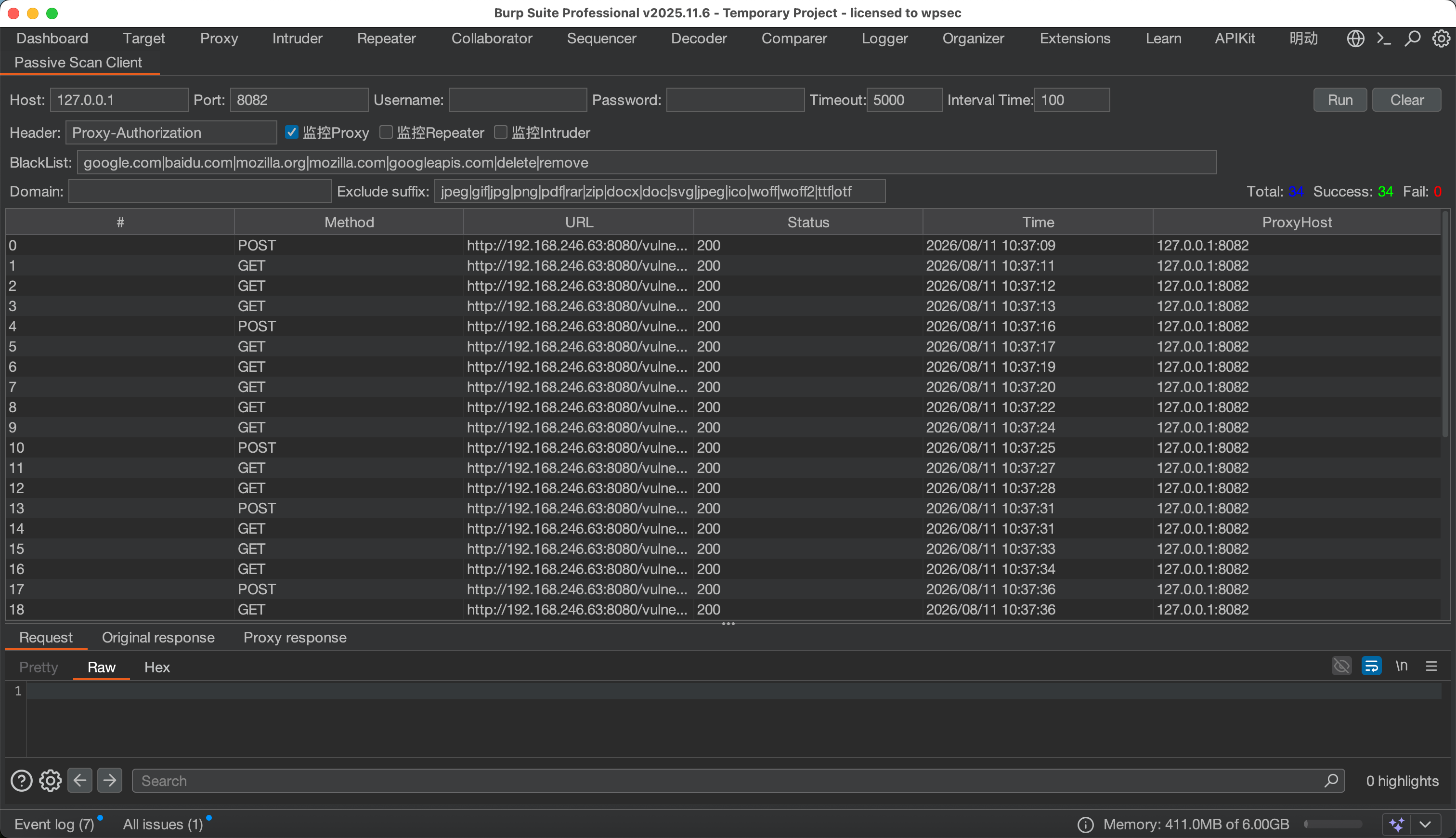Open the Extensions tab

1075,39
